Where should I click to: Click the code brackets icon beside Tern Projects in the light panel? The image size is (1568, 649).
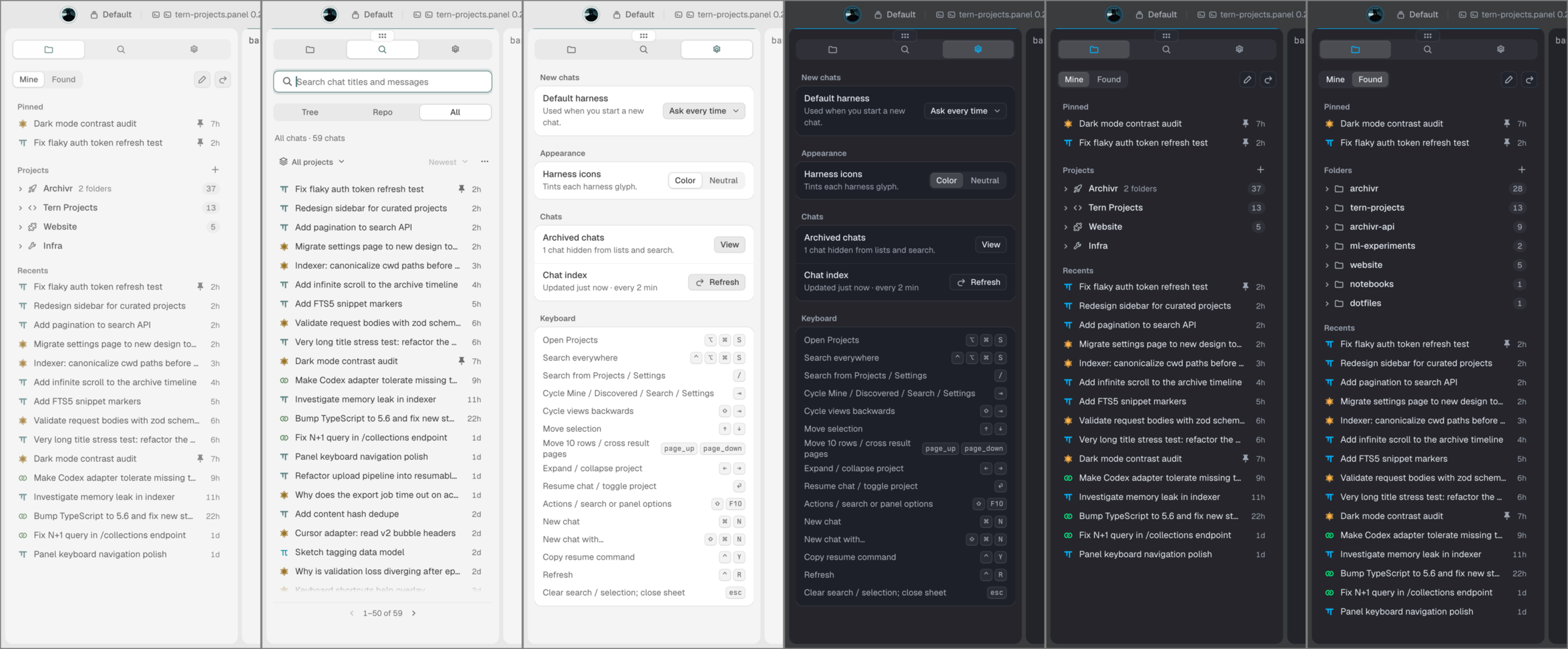(32, 207)
